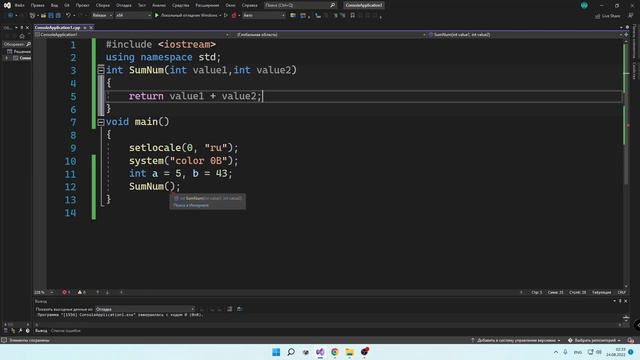Image resolution: width=640 pixels, height=360 pixels.
Task: Click the Visual Studio logo icon
Action: tap(7, 5)
